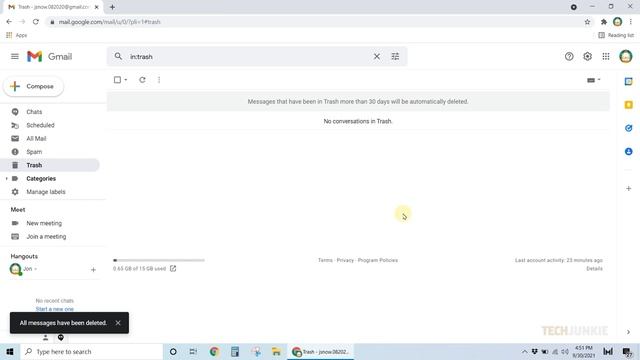
Task: Open the More three-dot toolbar menu
Action: [x=159, y=80]
